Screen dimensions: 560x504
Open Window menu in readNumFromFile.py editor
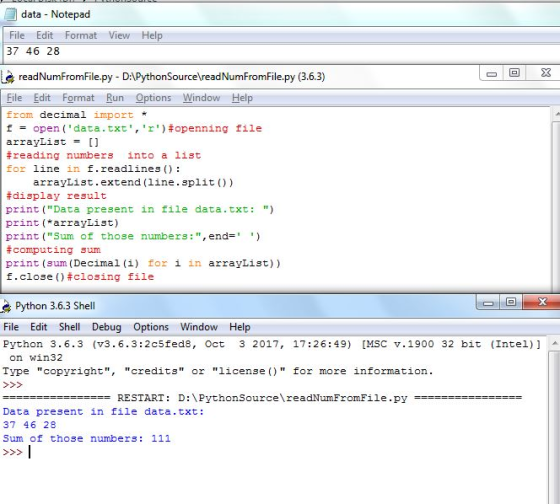pyautogui.click(x=201, y=98)
